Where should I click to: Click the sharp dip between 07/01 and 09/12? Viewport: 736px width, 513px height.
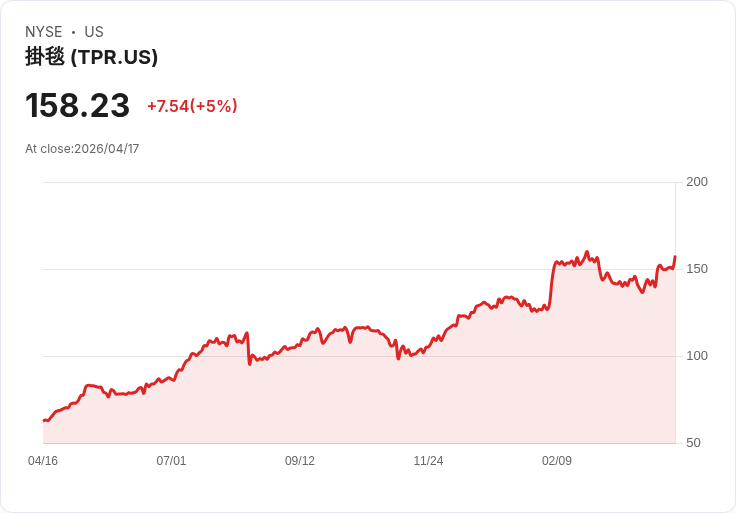click(x=249, y=362)
